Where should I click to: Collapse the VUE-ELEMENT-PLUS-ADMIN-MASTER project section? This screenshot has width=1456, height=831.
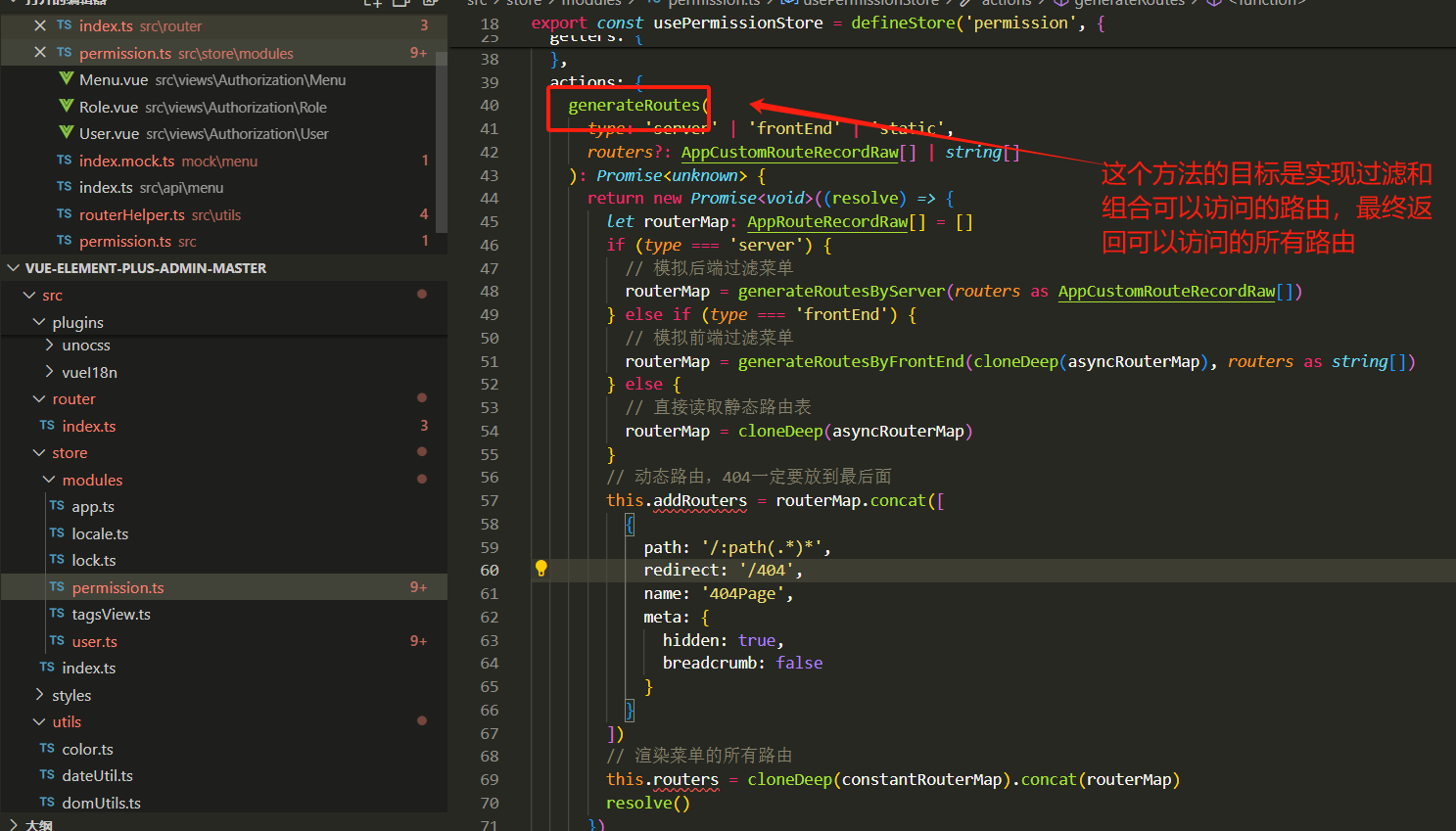(14, 268)
